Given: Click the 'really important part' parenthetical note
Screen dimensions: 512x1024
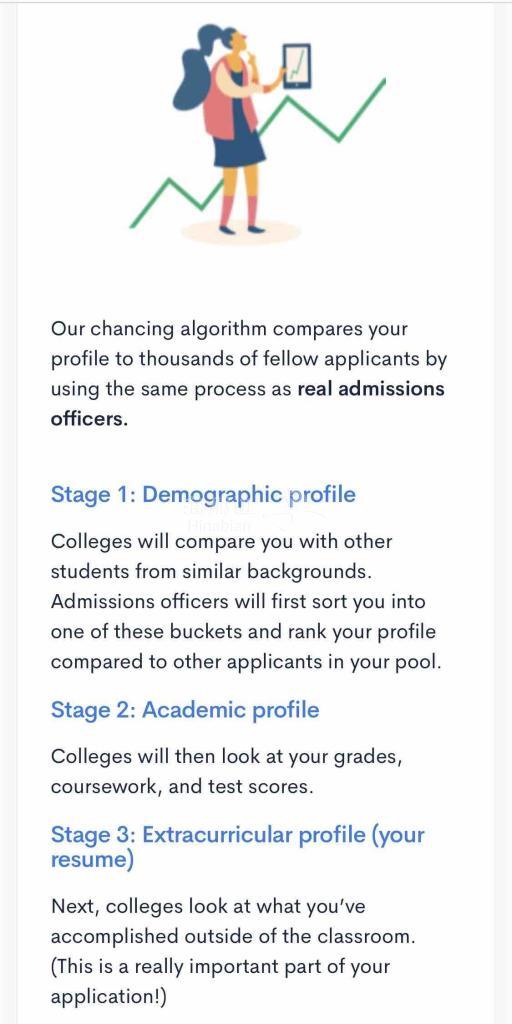Looking at the screenshot, I should [x=220, y=982].
